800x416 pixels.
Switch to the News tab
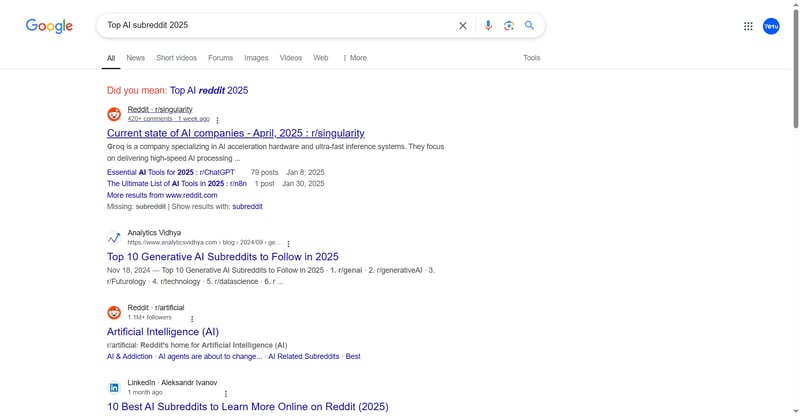[136, 58]
